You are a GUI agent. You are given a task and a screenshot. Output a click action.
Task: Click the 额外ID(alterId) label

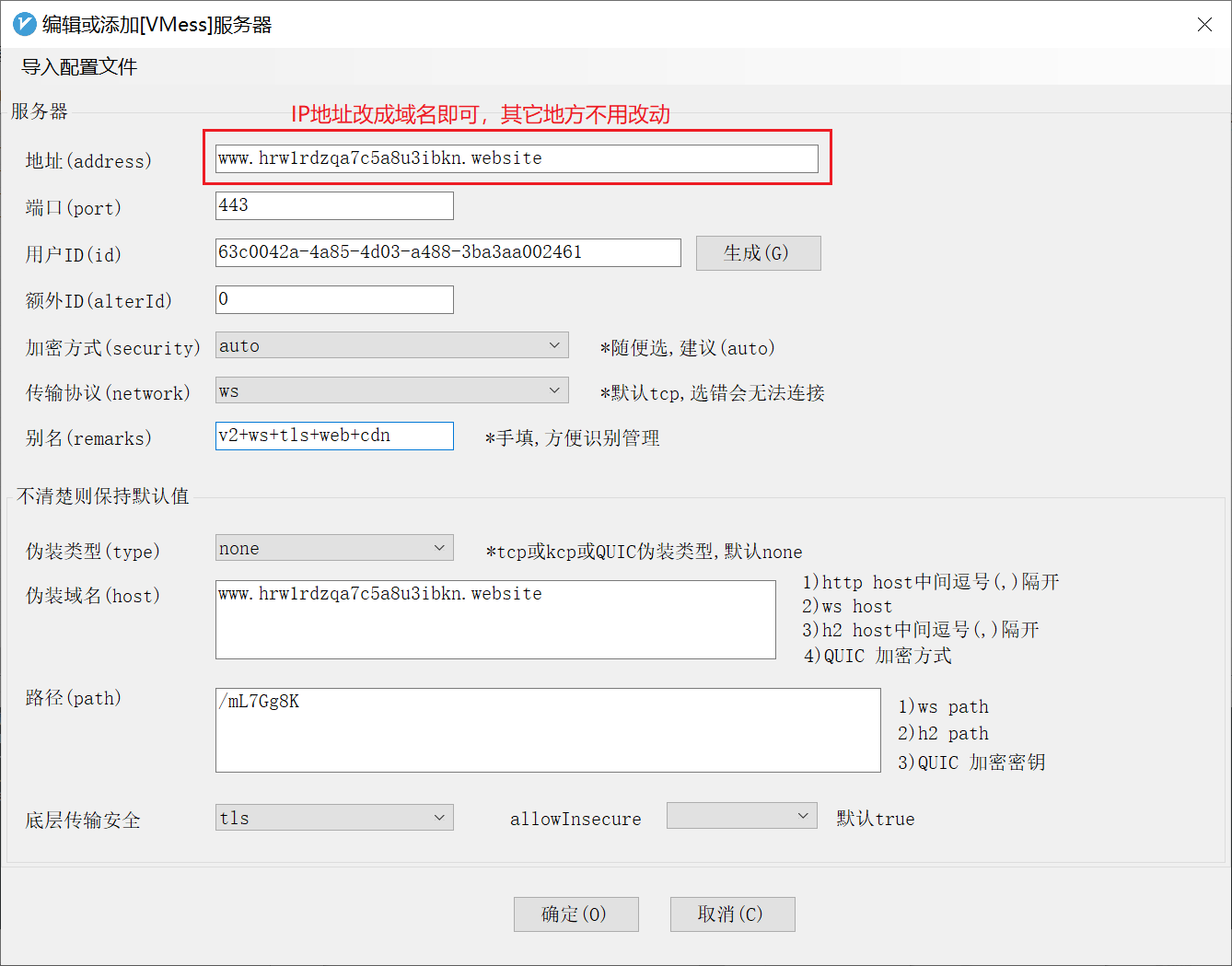pos(99,301)
